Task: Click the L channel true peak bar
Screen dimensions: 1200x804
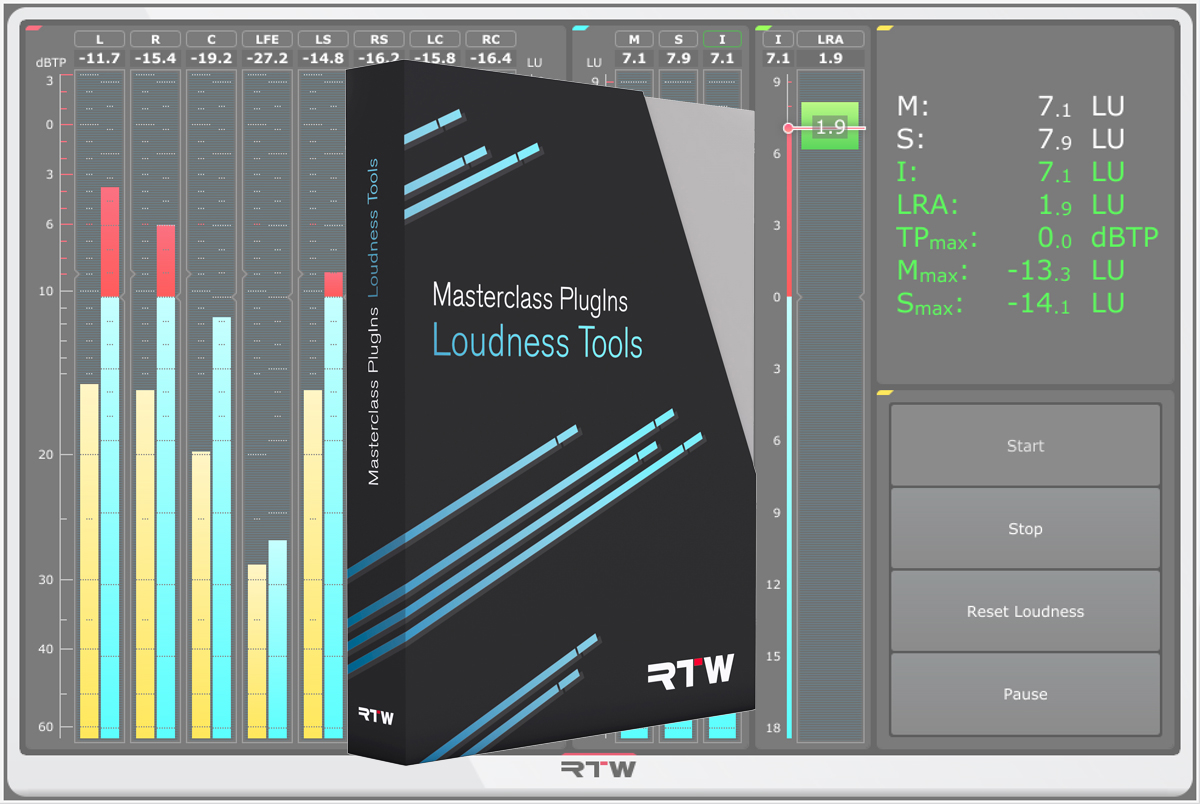Action: tap(110, 463)
